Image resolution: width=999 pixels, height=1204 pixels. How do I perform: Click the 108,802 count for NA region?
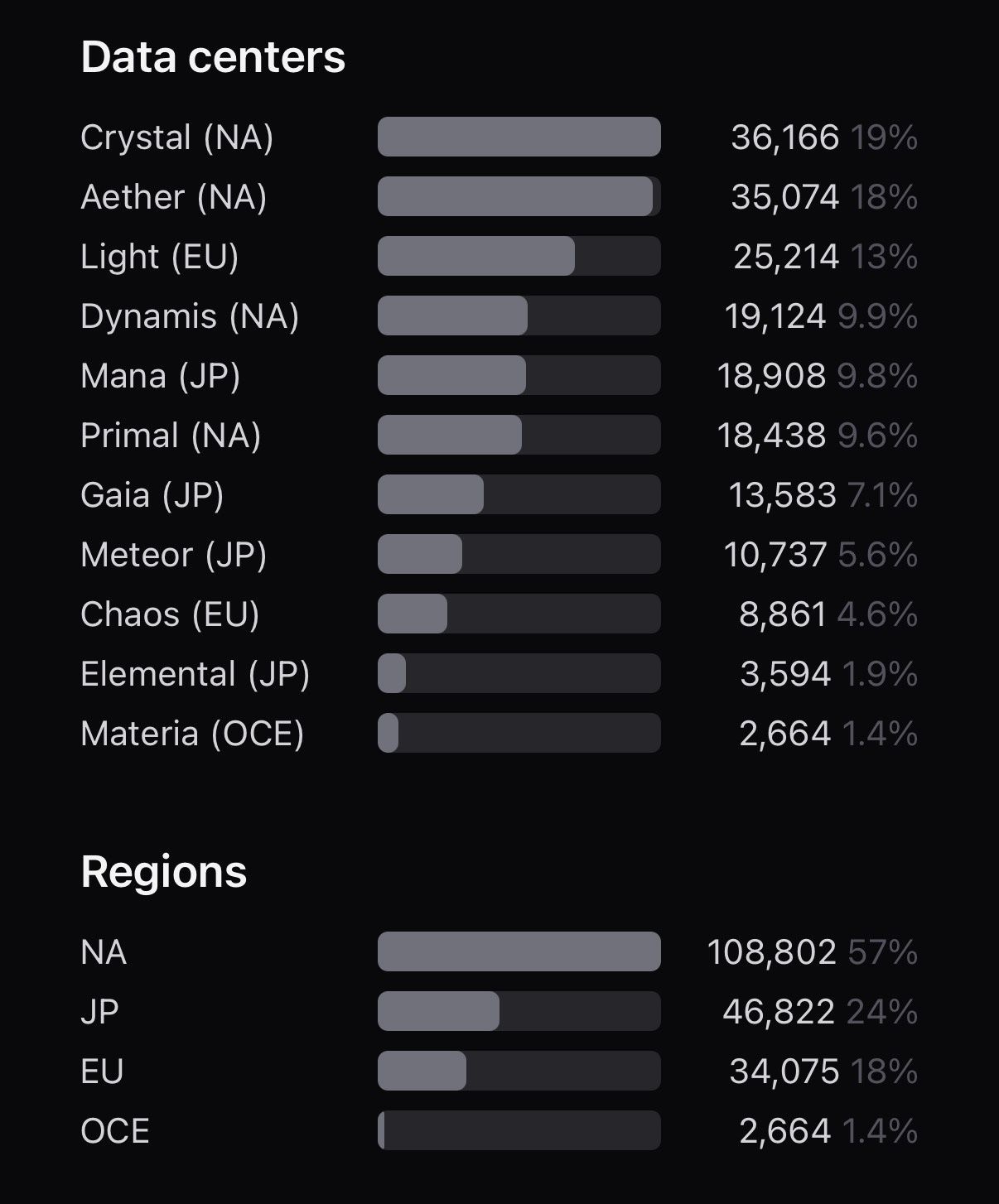(772, 952)
